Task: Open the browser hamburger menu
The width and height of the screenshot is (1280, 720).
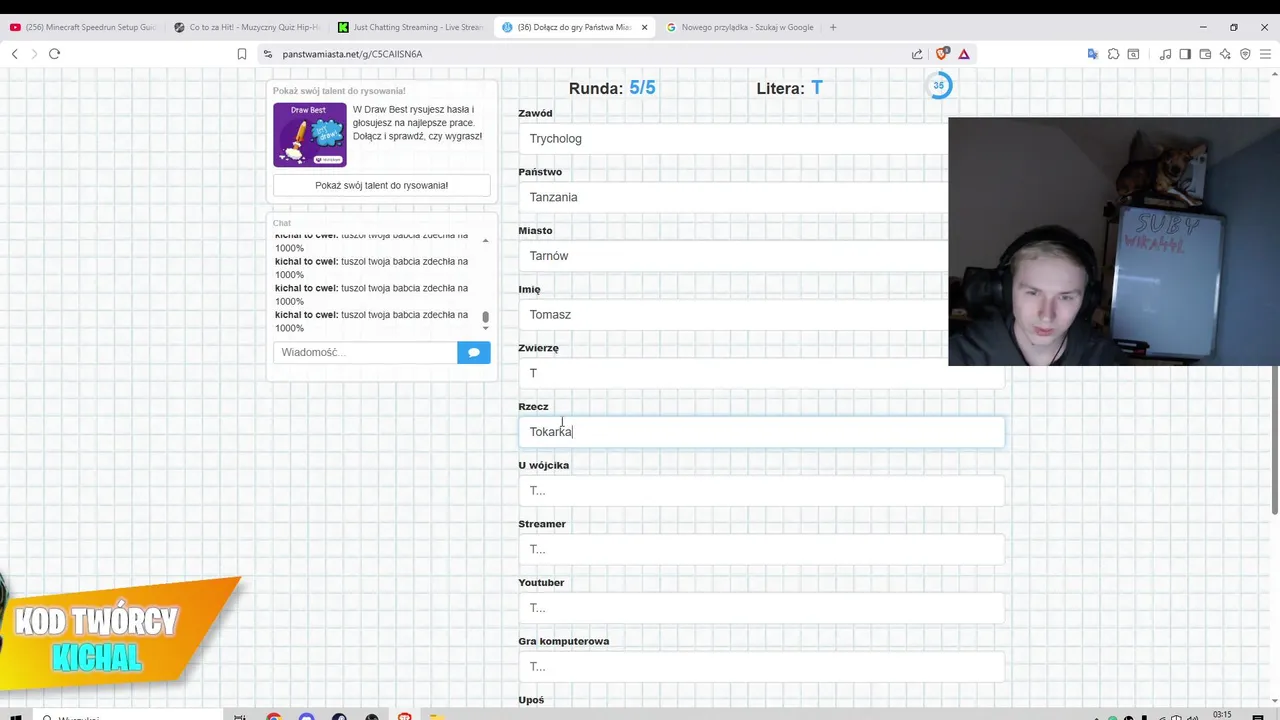Action: (x=1266, y=54)
